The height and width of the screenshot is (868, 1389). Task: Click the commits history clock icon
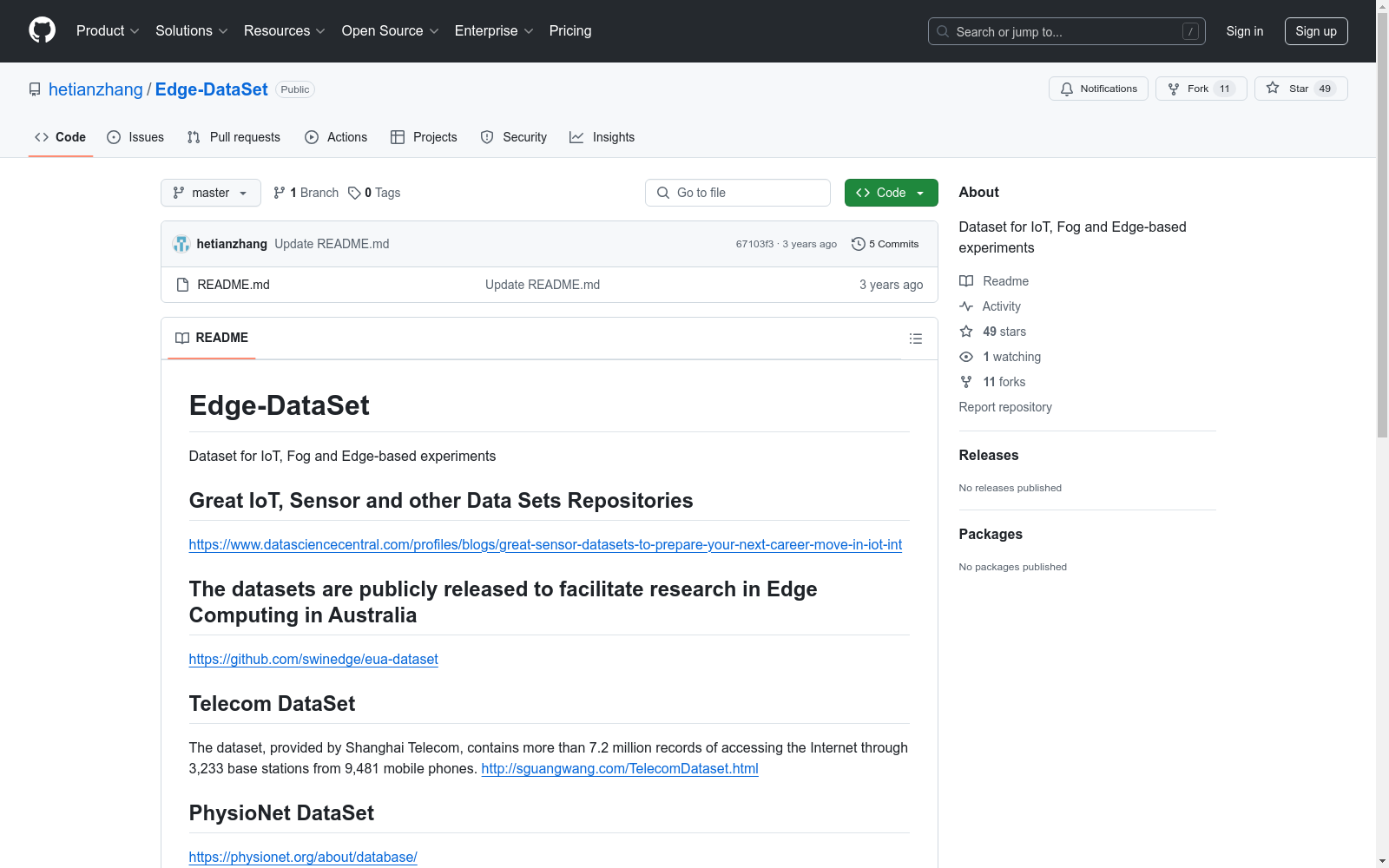tap(859, 244)
